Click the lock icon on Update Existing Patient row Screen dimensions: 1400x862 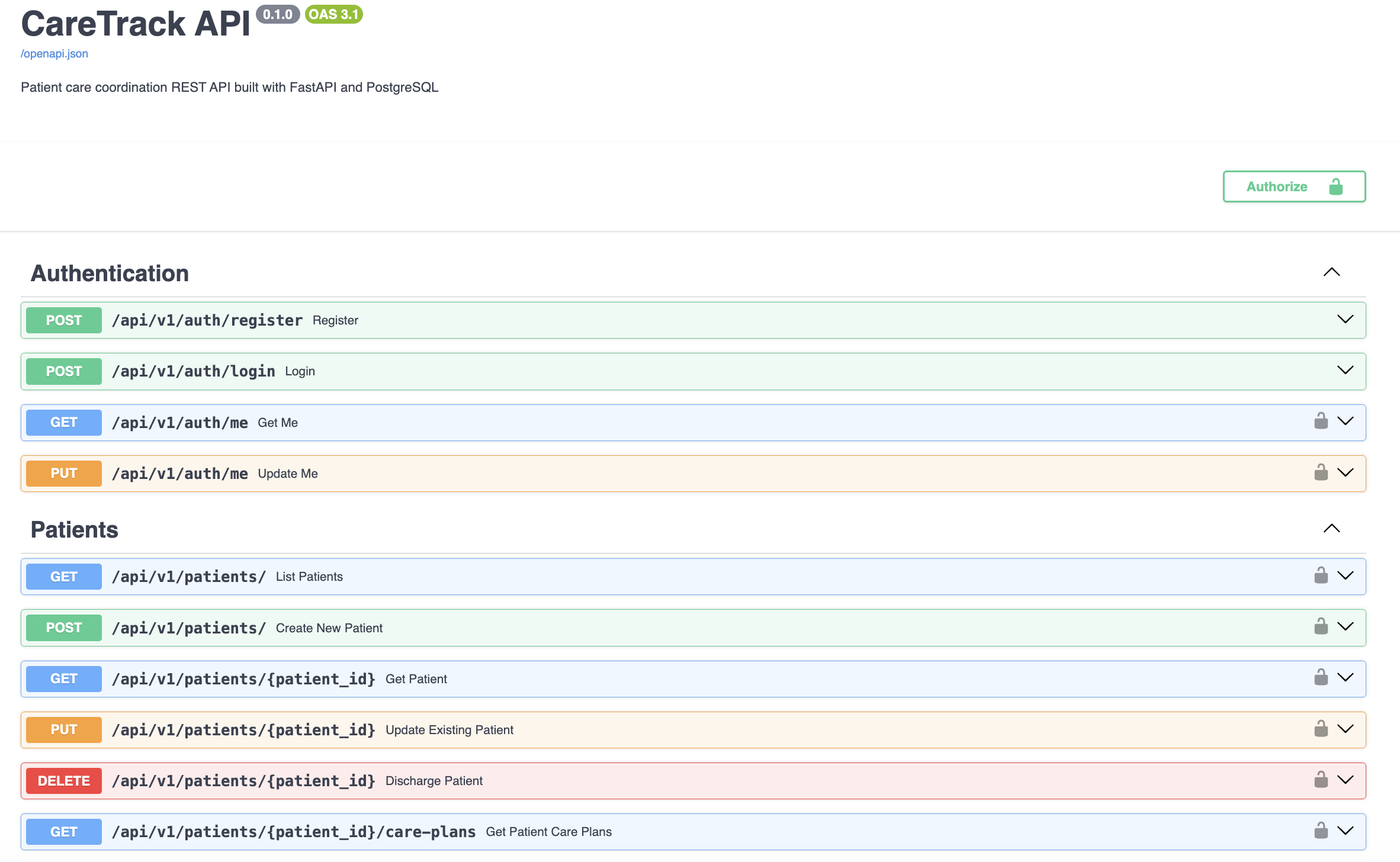click(x=1321, y=729)
